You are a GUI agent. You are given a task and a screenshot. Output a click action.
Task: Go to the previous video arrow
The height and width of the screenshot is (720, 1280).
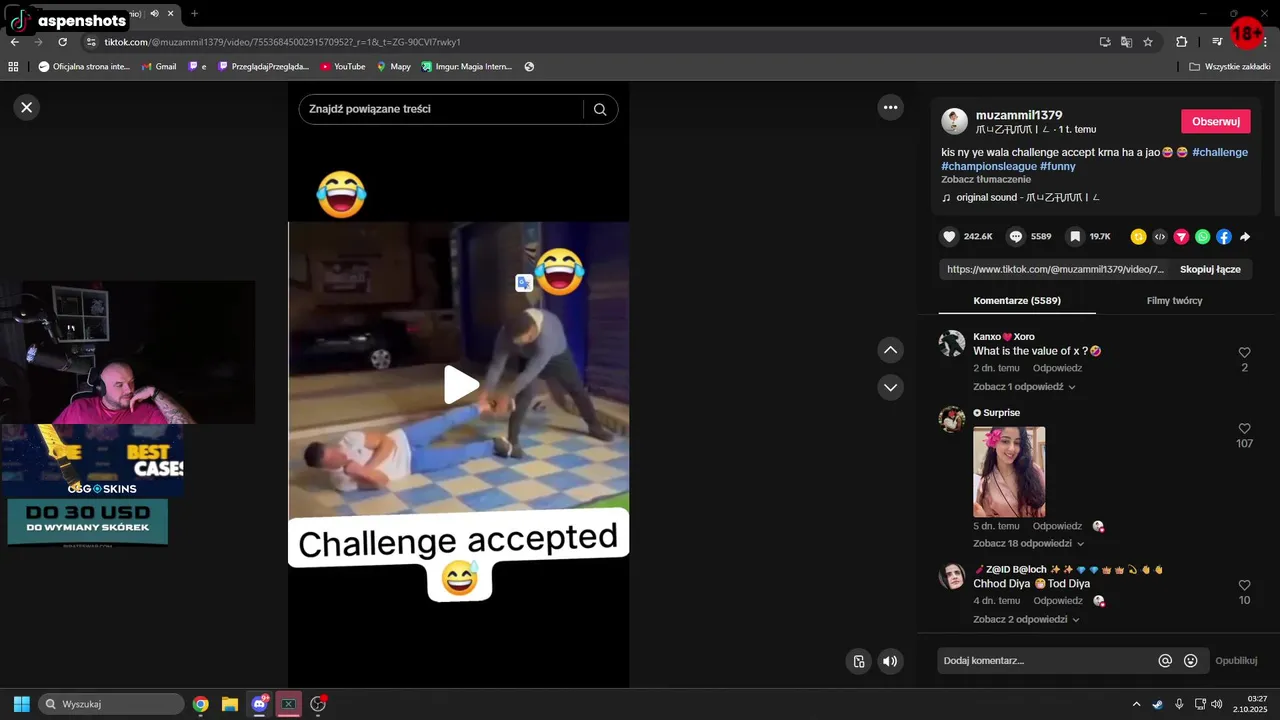pos(890,350)
